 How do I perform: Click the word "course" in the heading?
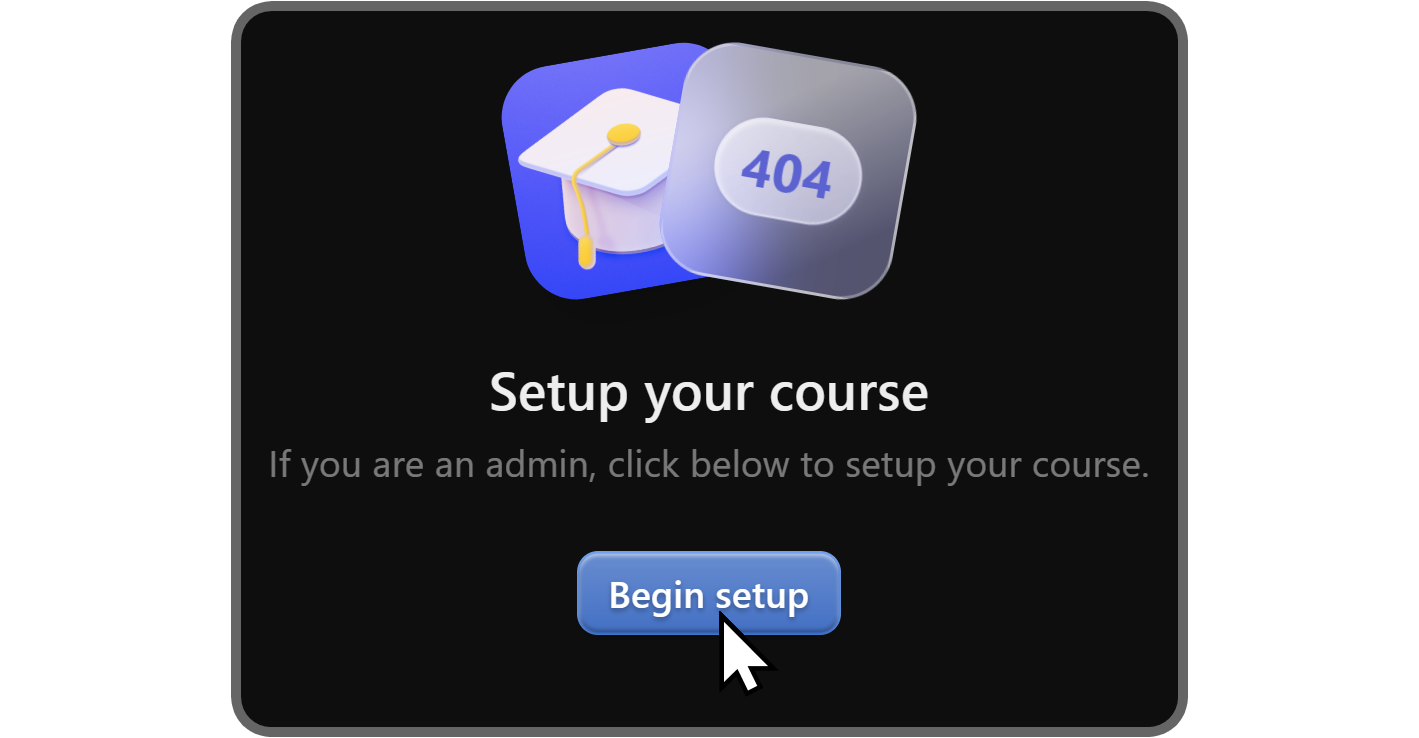(857, 395)
